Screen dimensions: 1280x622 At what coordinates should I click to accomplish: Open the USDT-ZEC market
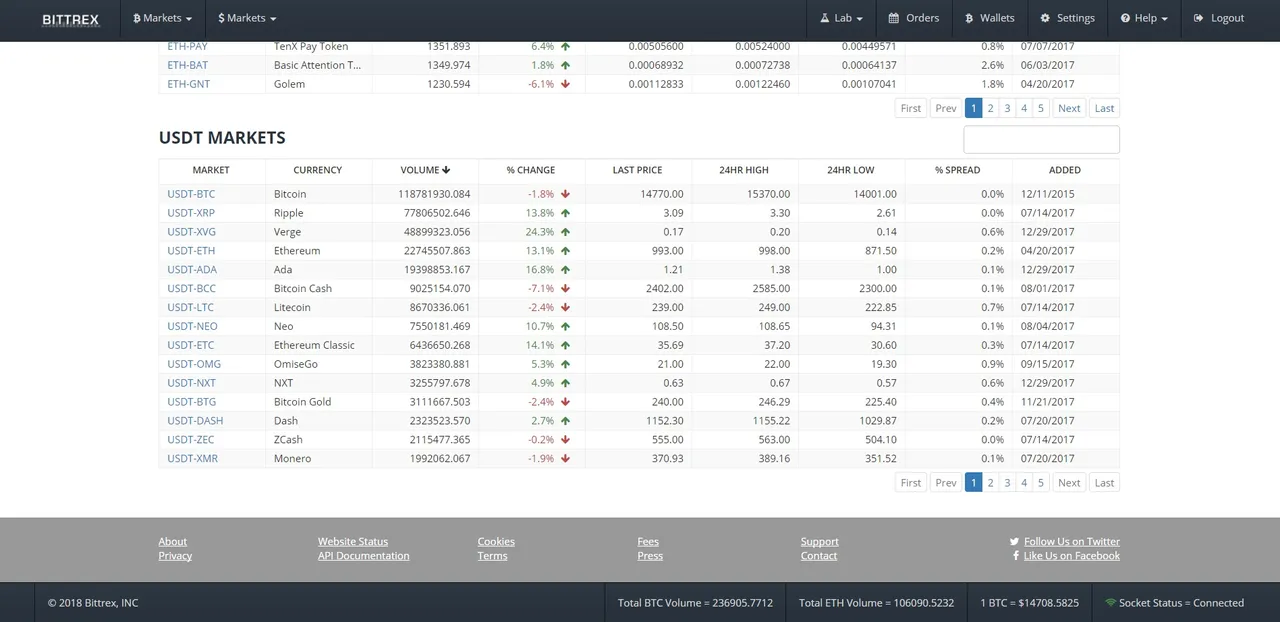pos(190,440)
